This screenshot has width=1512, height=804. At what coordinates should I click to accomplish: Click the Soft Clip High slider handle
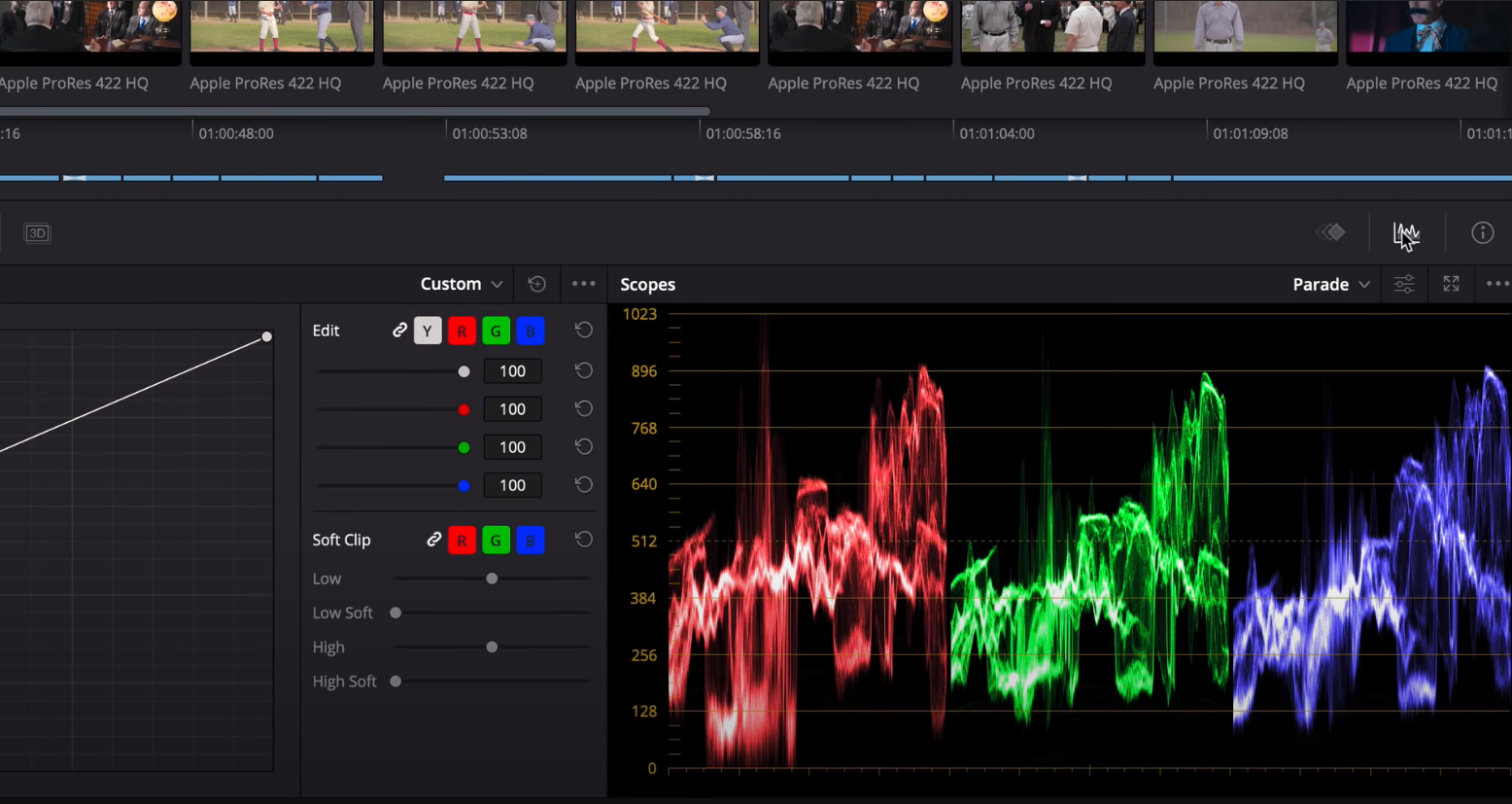[492, 647]
